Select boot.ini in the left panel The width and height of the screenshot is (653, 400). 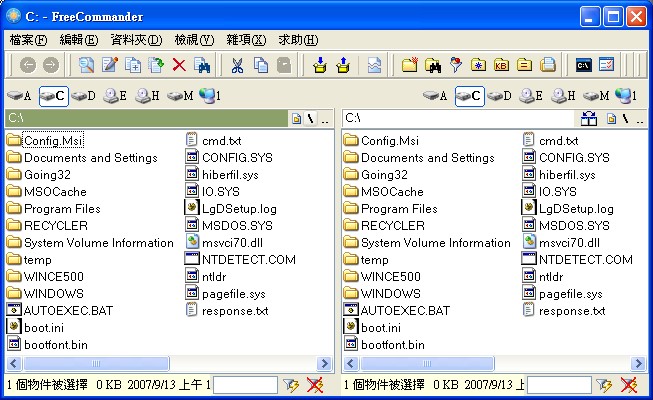[x=35, y=328]
